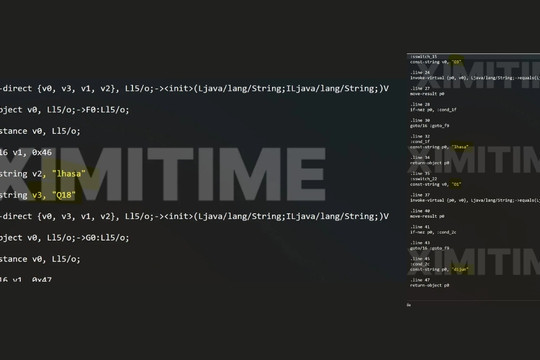The image size is (540, 360).
Task: Click "move-result p0" under .line 27
Action: pyautogui.click(x=427, y=94)
